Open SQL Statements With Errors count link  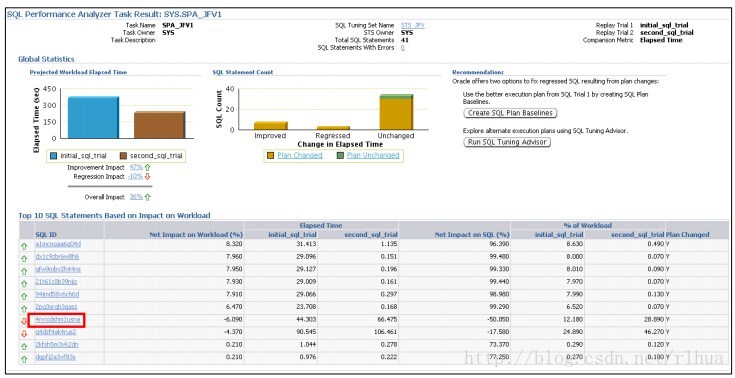pos(403,48)
